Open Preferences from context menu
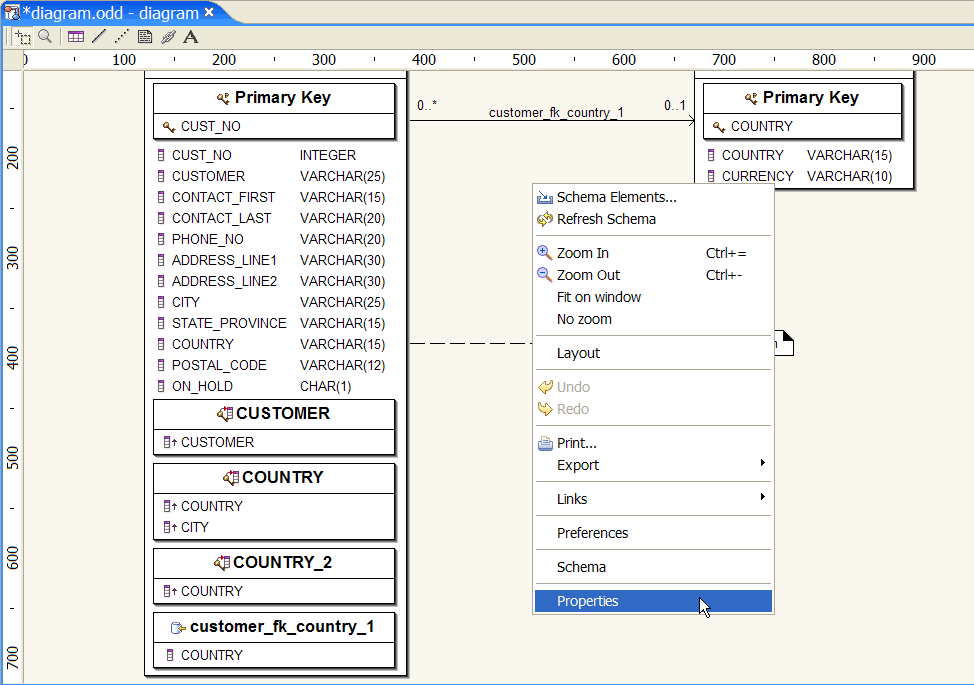Screen dimensions: 974x685 pyautogui.click(x=592, y=533)
